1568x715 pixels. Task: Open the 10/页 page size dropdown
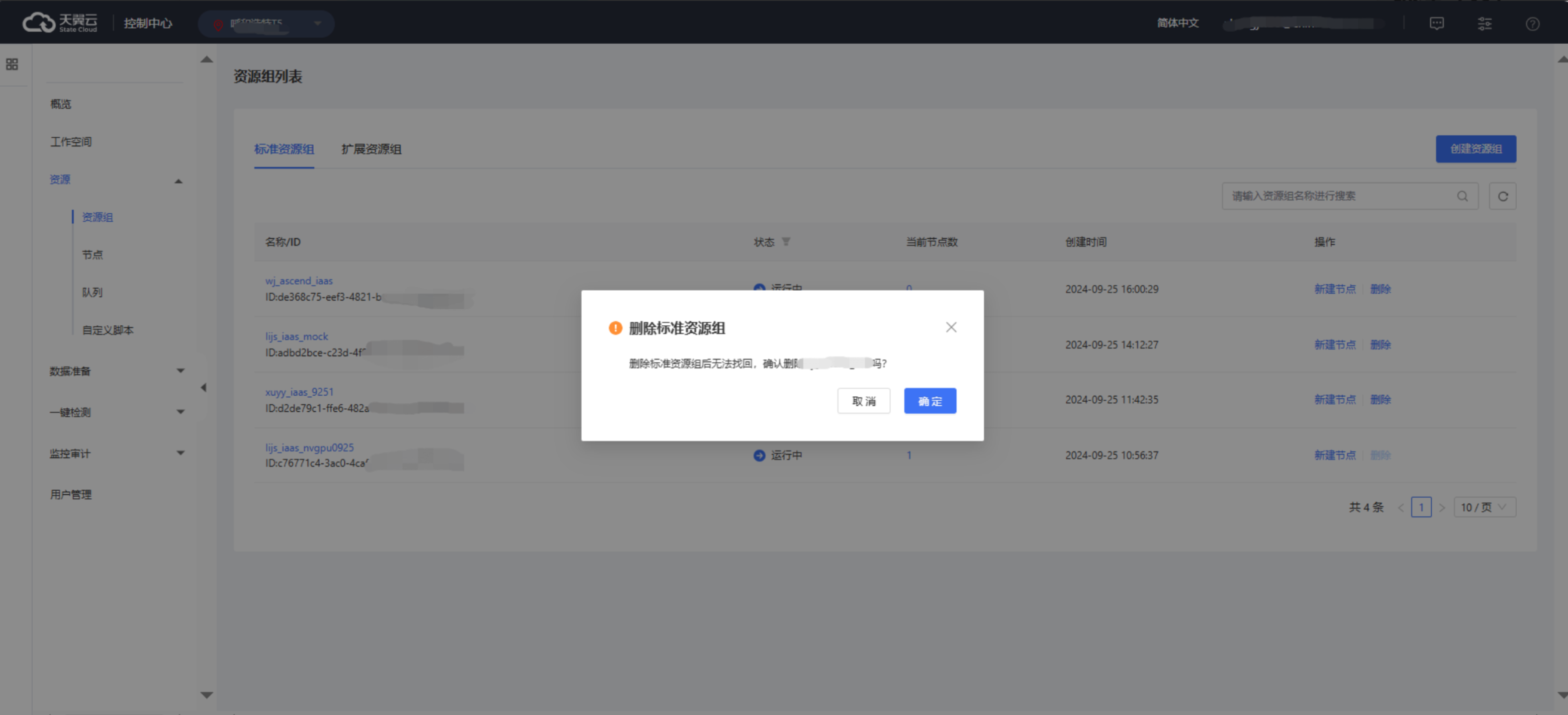(1485, 507)
